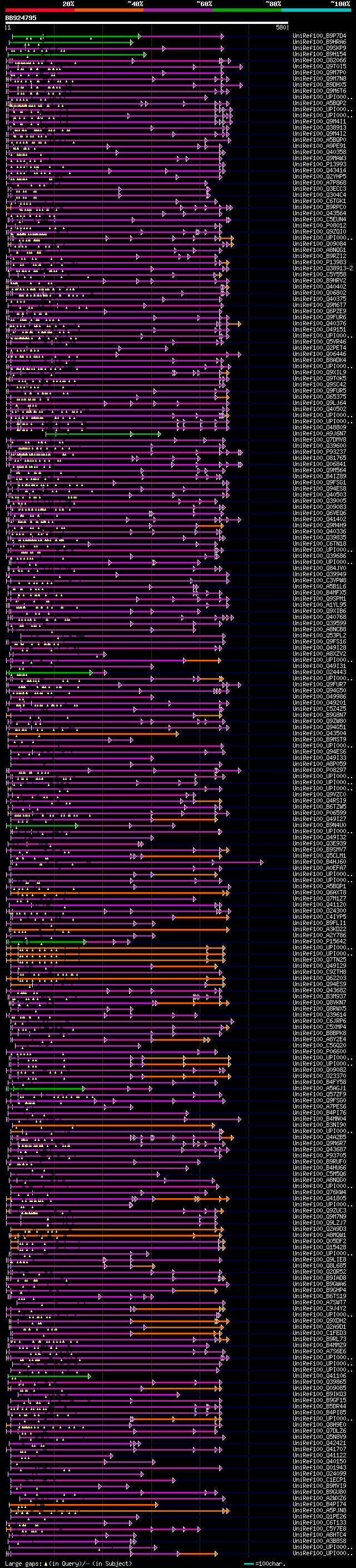
Task: Open hit UniRef100_O82066
Action: pyautogui.click(x=319, y=60)
